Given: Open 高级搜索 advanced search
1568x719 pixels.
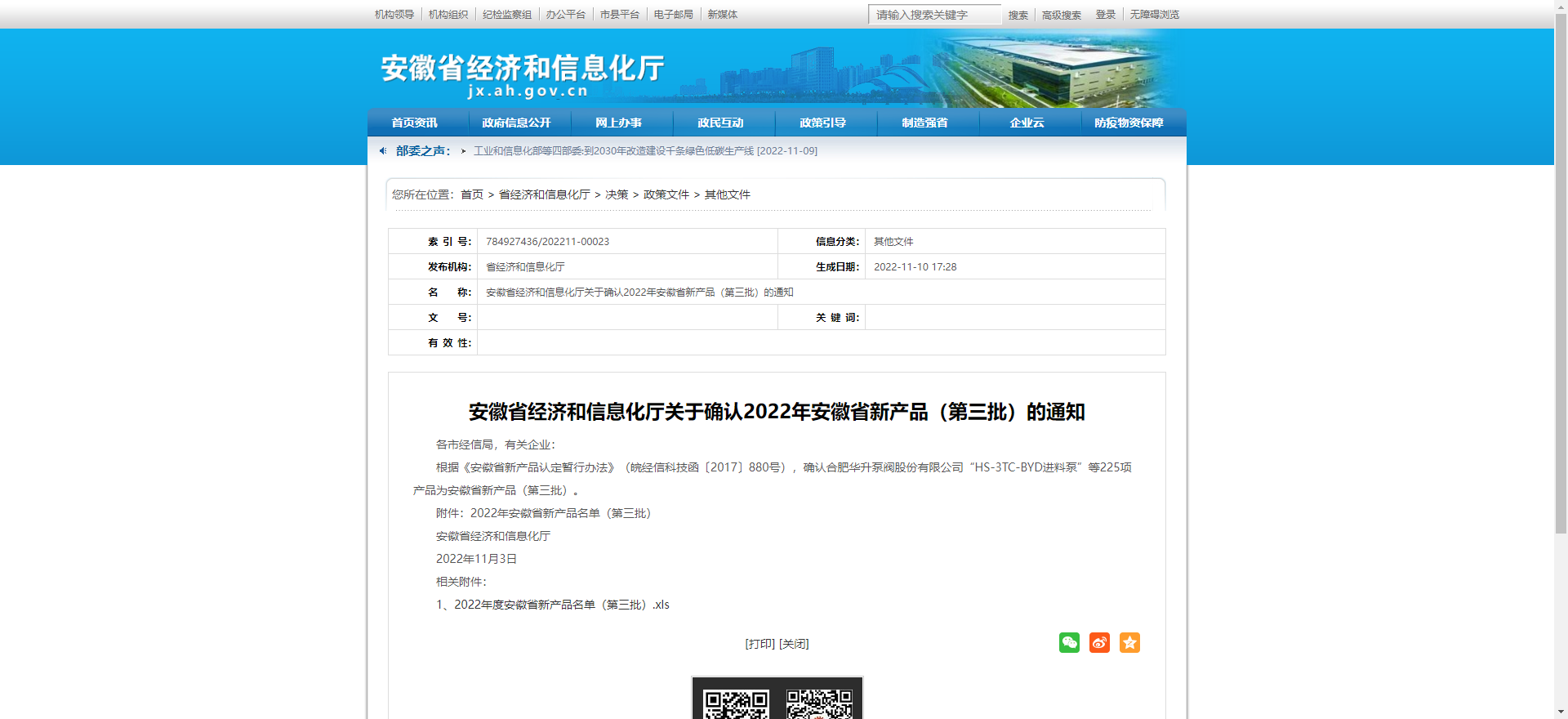Looking at the screenshot, I should (x=1061, y=15).
